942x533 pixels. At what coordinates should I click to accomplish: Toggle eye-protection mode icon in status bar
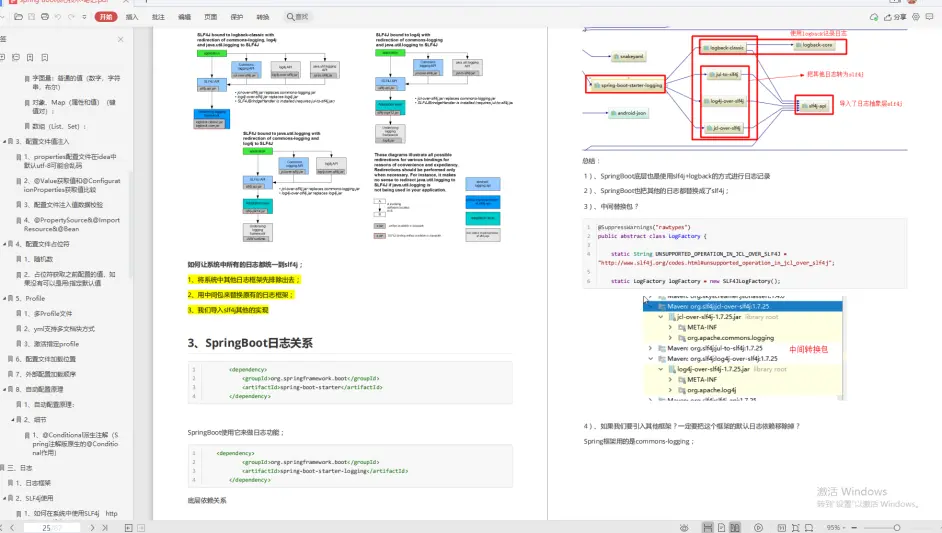684,528
